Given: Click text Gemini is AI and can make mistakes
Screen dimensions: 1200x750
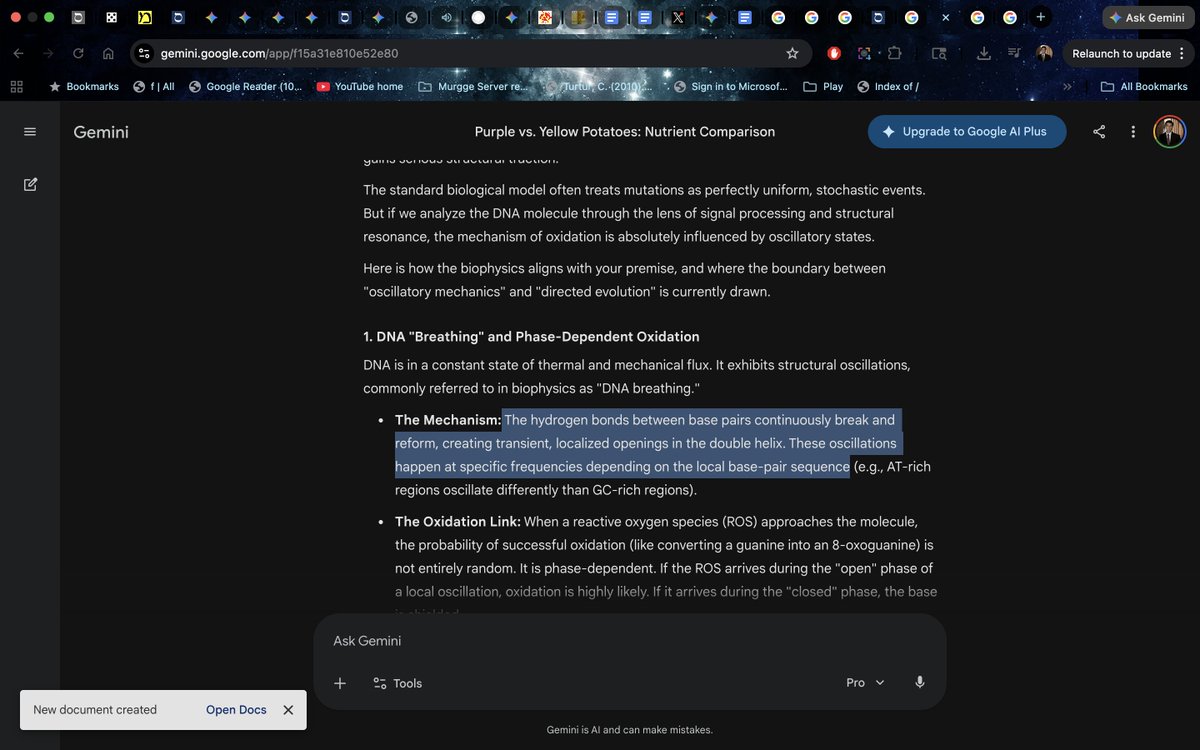Looking at the screenshot, I should tap(630, 730).
